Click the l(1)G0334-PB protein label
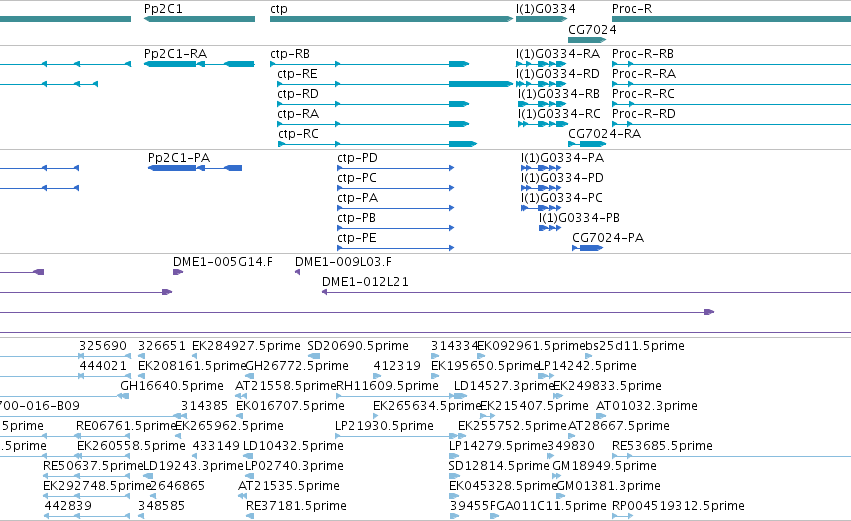 tap(579, 218)
